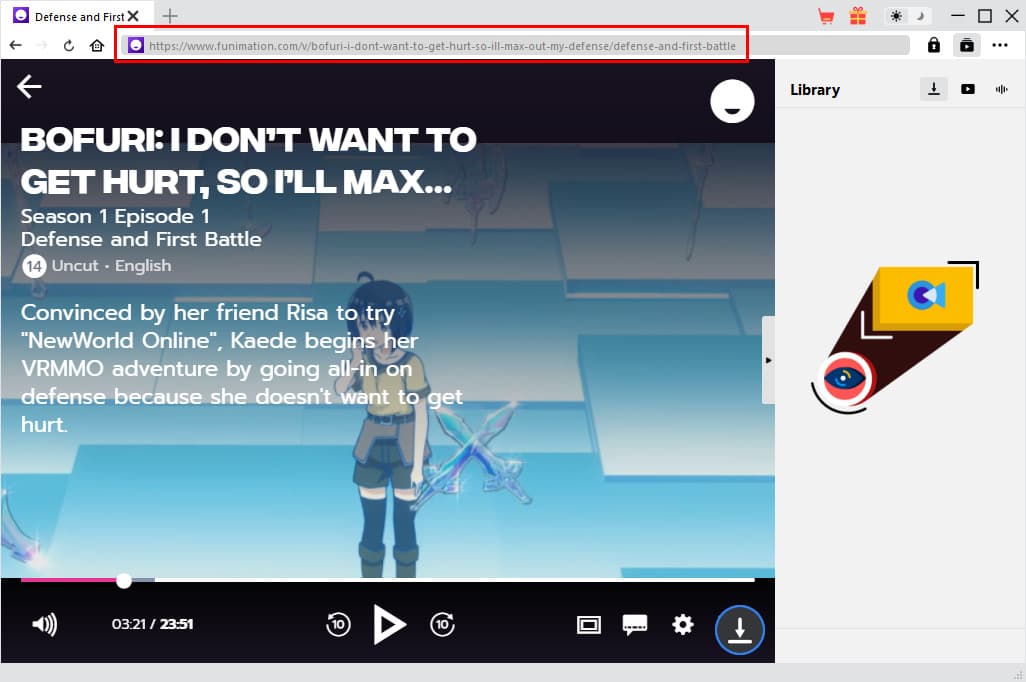
Task: Open the three-dot browser menu
Action: 1000,45
